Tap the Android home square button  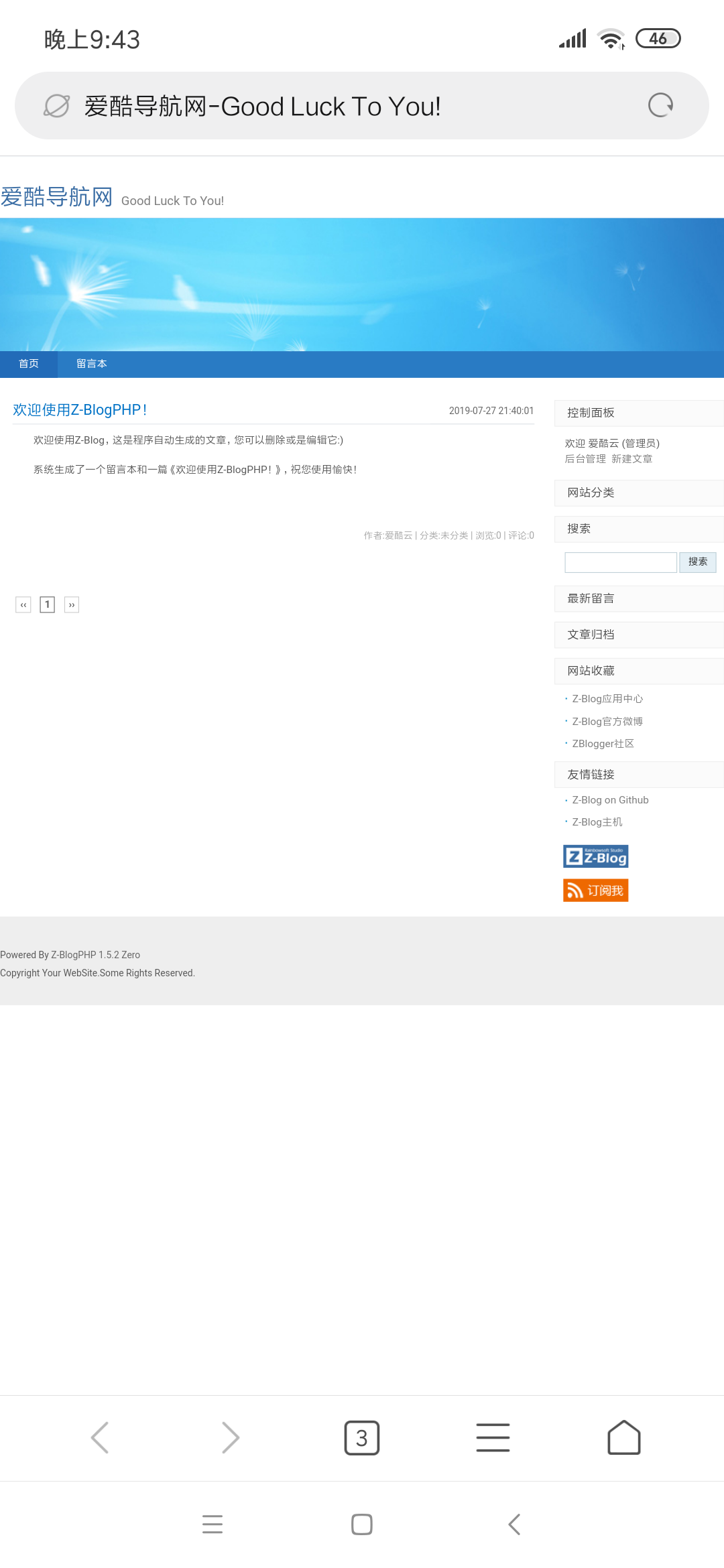point(362,1524)
